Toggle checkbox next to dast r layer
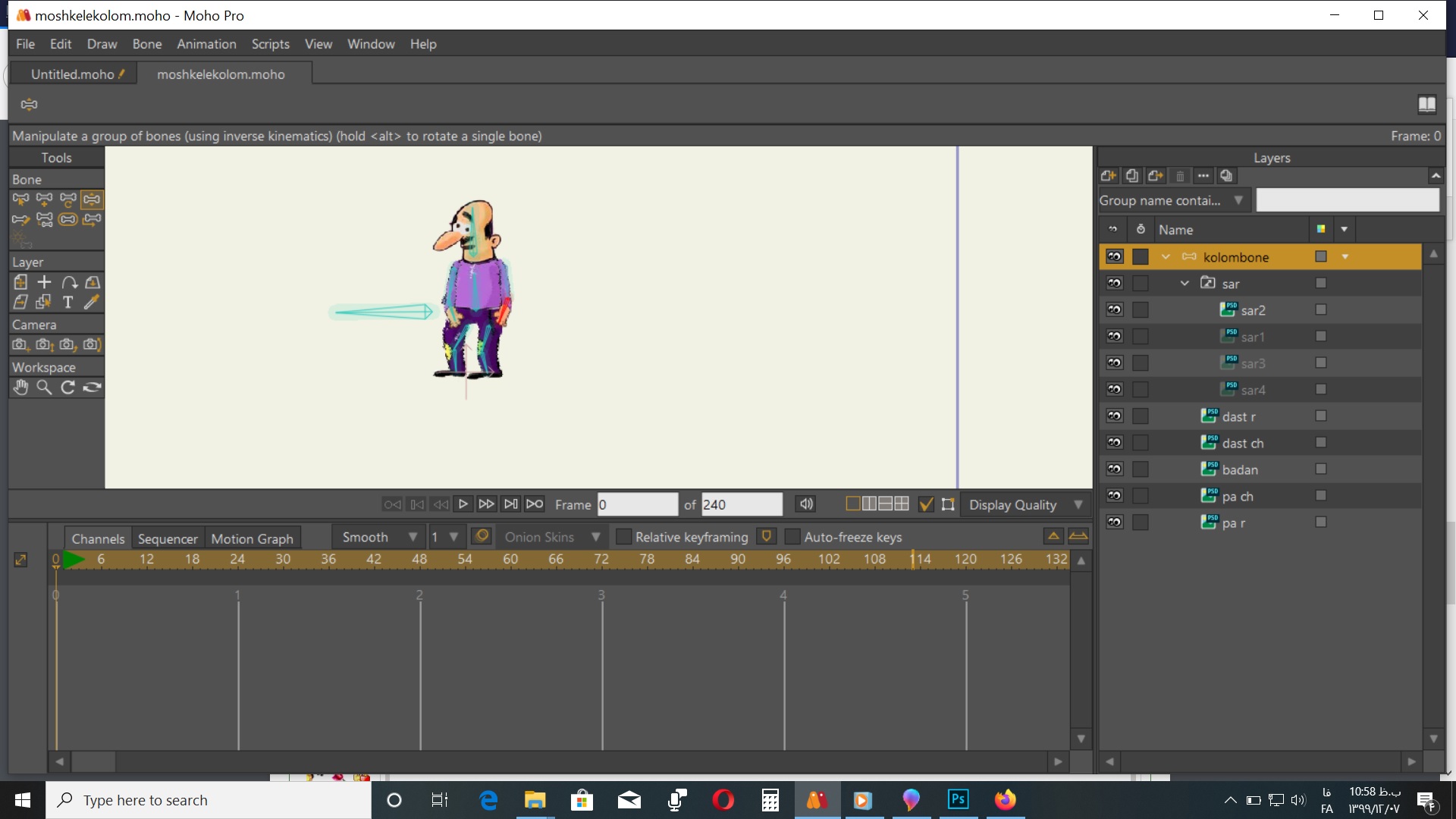The width and height of the screenshot is (1456, 819). tap(1320, 415)
